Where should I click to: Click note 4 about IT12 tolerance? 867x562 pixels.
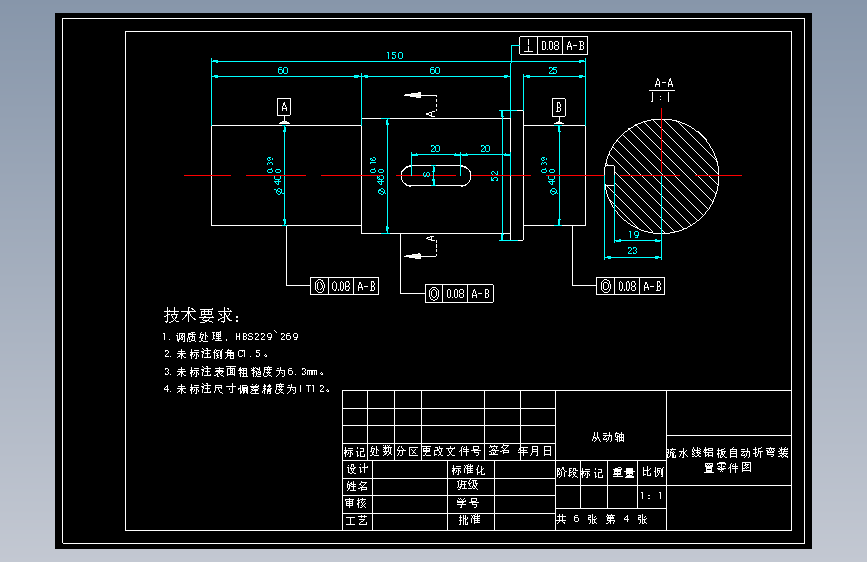pyautogui.click(x=247, y=389)
